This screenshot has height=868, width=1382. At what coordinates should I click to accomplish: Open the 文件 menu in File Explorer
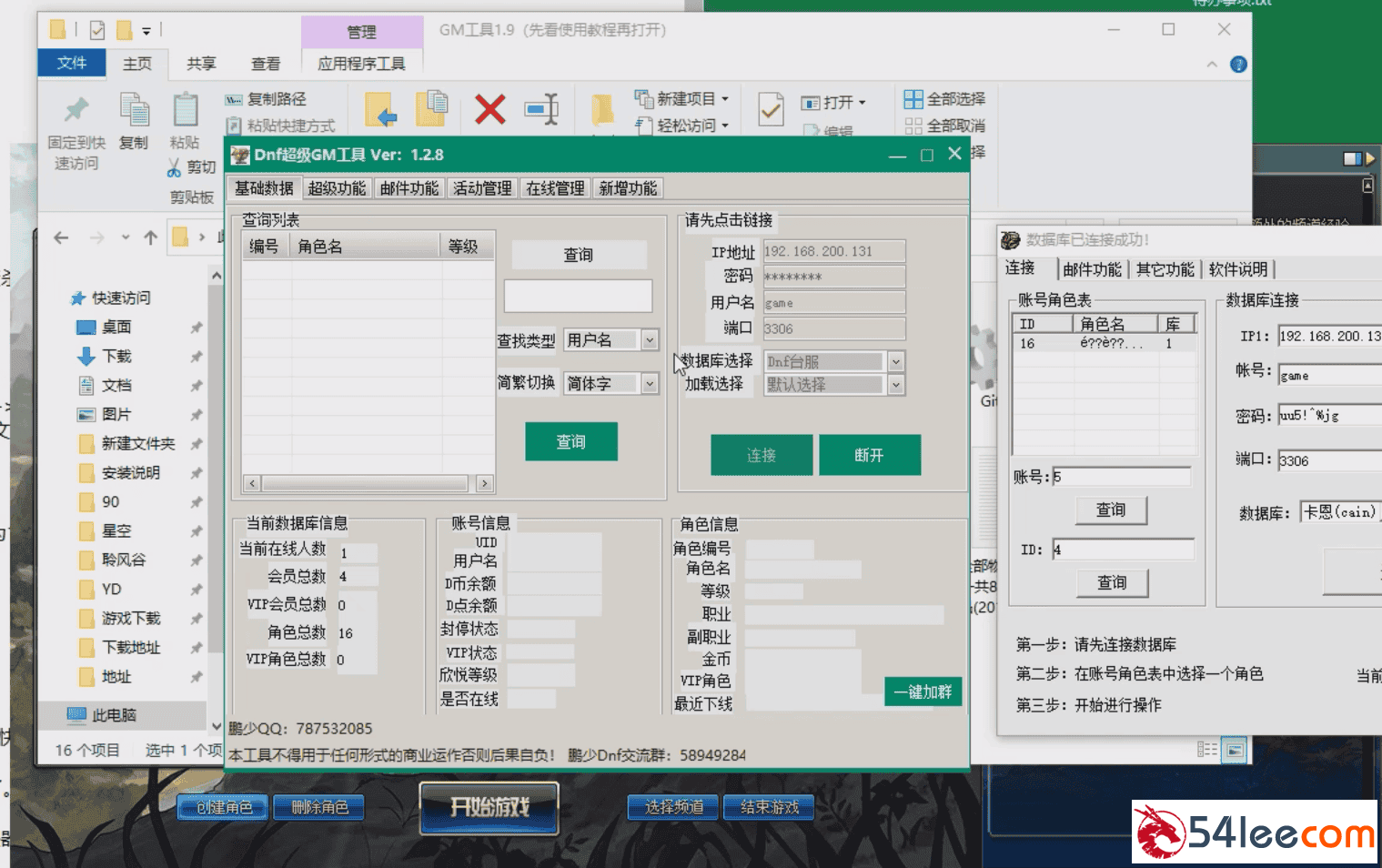(x=72, y=63)
